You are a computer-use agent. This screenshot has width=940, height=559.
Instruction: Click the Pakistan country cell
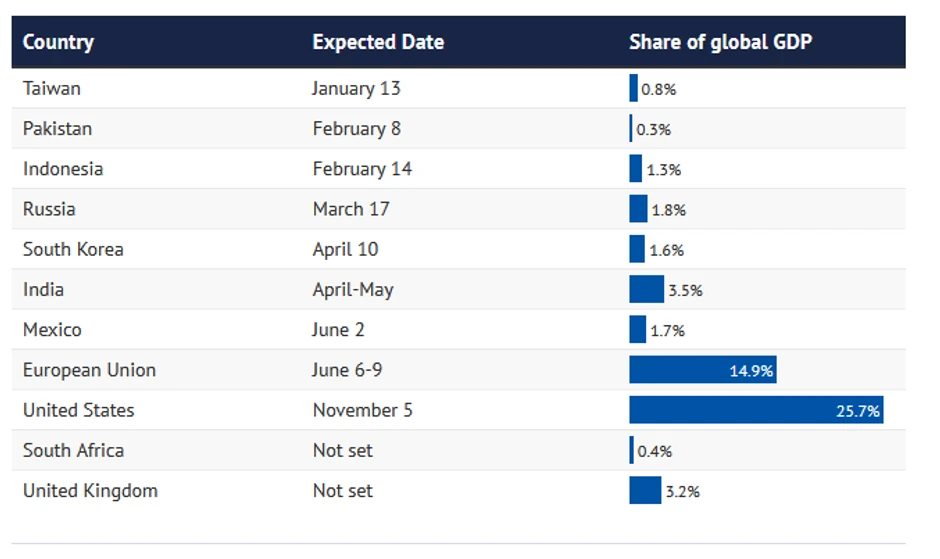point(57,129)
